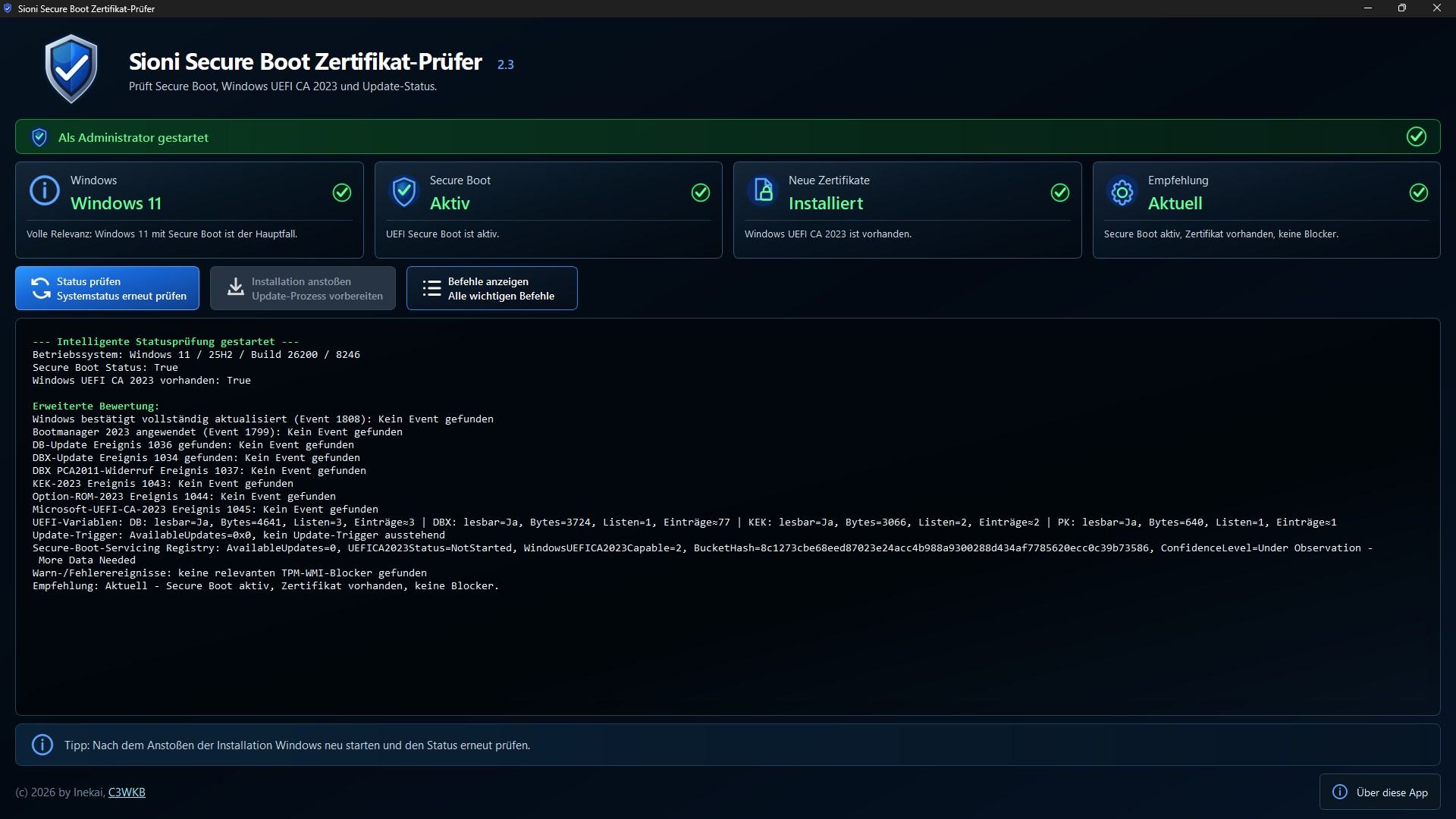Open the C3WKB link in the footer
This screenshot has width=1456, height=819.
(127, 792)
